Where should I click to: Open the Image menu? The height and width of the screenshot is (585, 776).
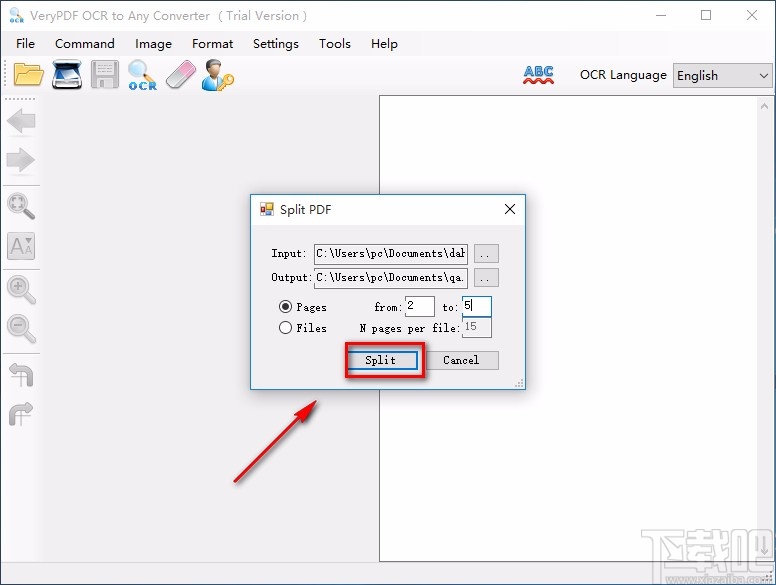tap(153, 44)
